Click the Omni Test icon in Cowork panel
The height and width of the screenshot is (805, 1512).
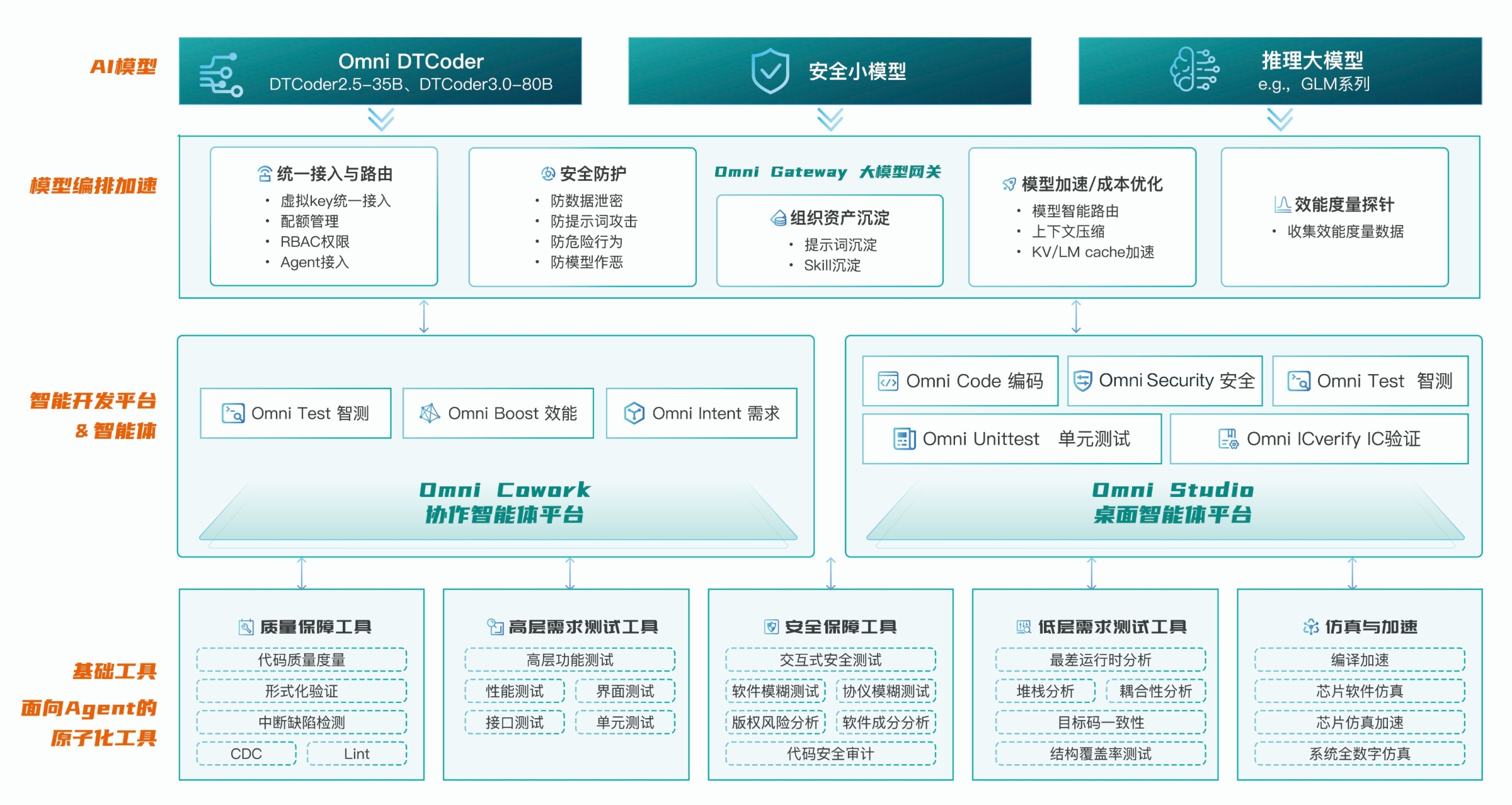[233, 413]
